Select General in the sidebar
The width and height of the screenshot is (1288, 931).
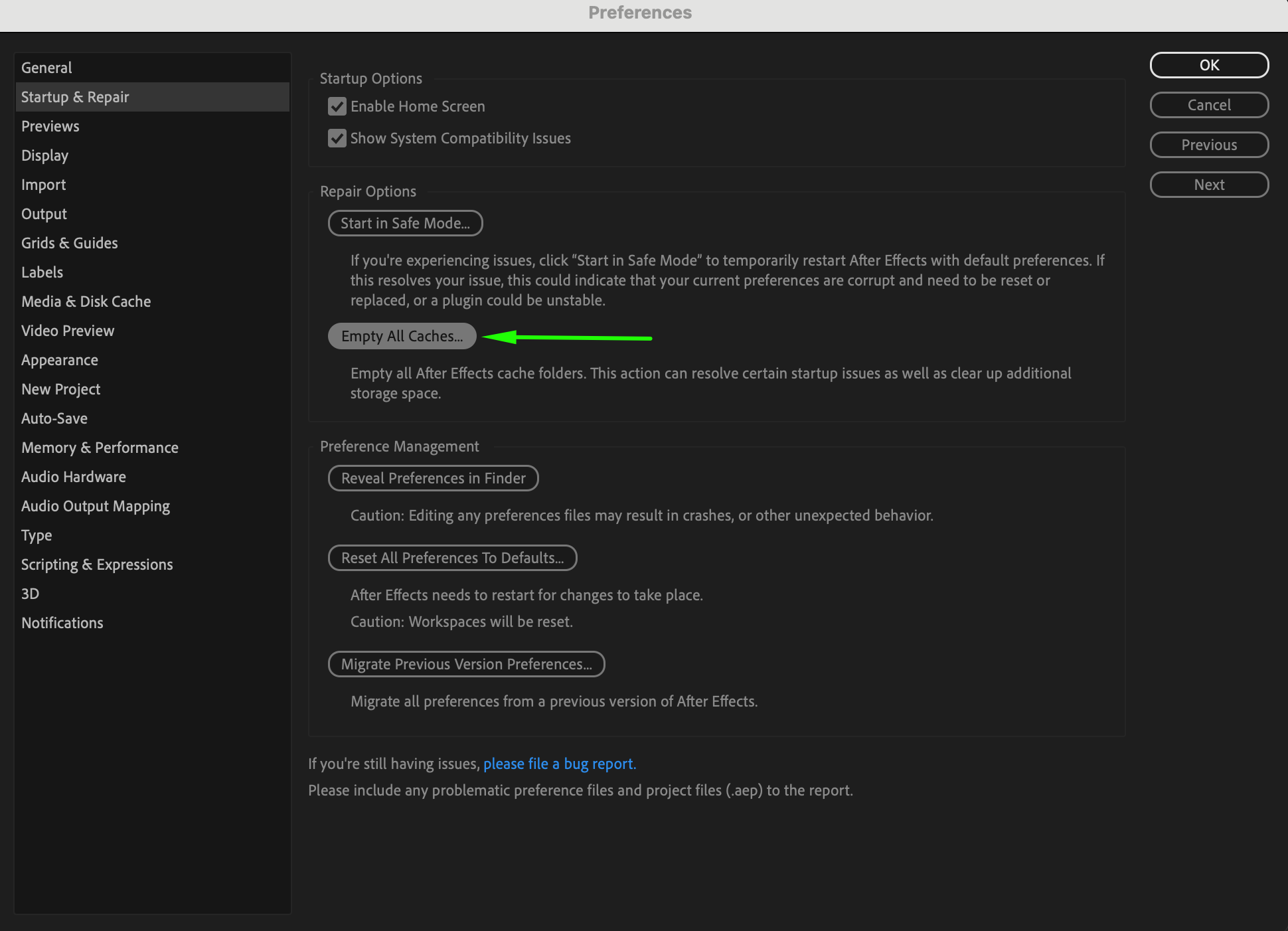[x=46, y=68]
